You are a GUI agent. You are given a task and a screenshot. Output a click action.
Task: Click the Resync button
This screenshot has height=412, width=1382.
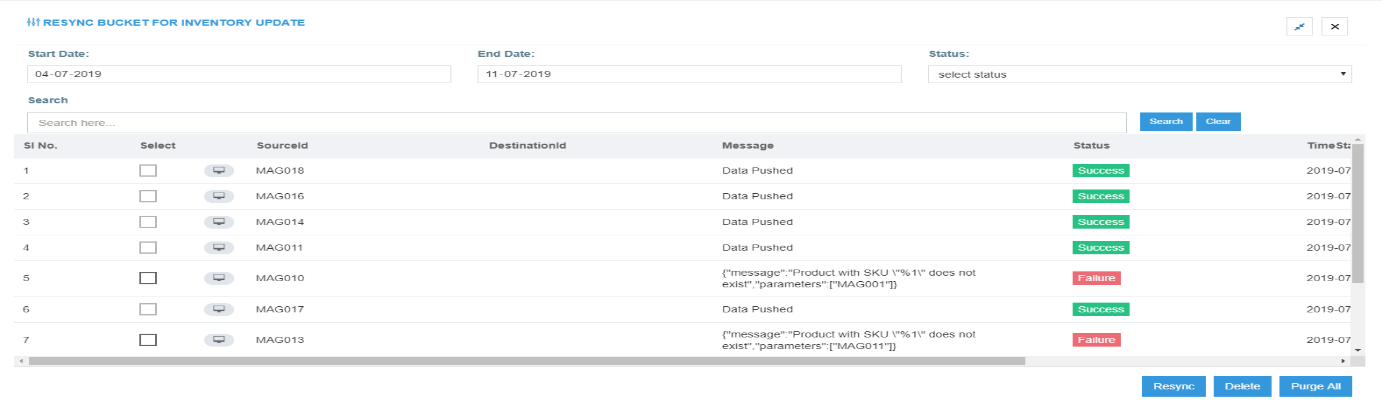point(1173,387)
